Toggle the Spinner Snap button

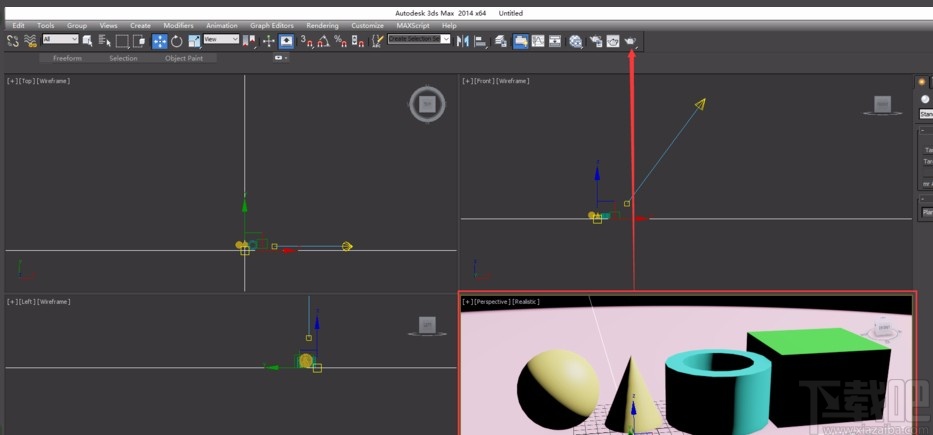tap(358, 40)
